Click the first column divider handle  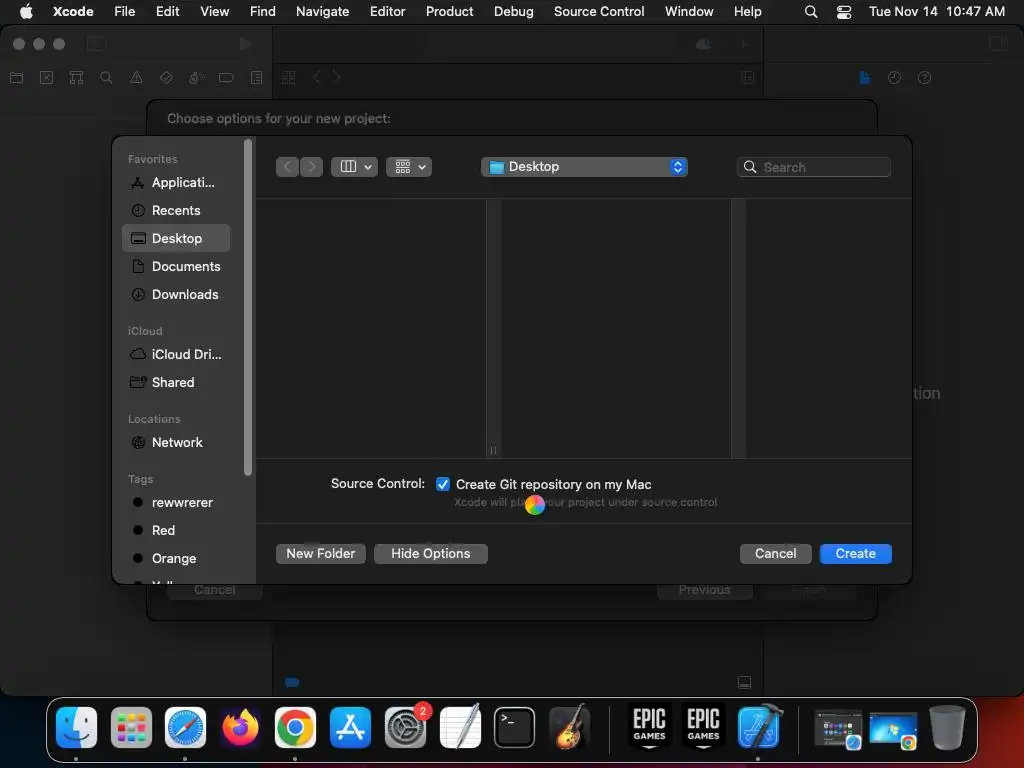click(494, 450)
